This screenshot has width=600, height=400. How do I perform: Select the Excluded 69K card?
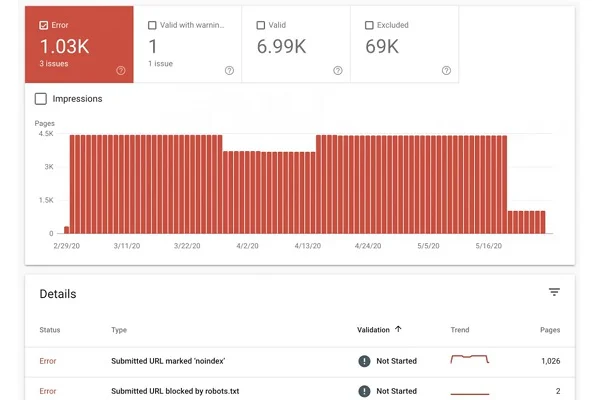tap(405, 45)
